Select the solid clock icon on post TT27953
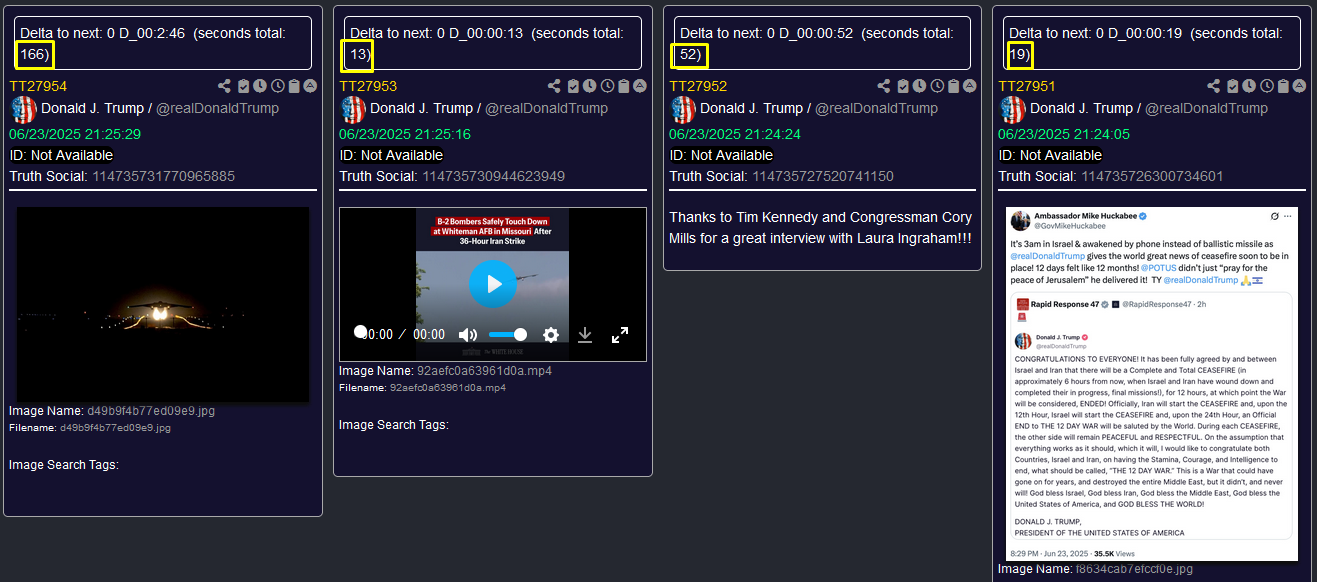 point(590,86)
